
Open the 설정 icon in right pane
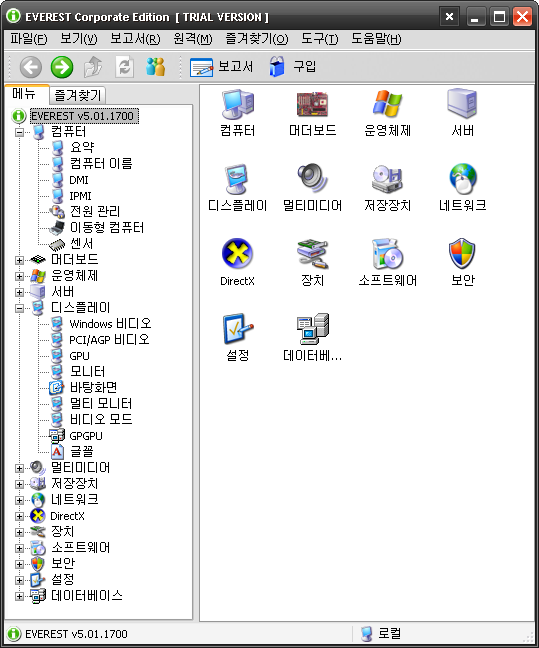(x=237, y=329)
